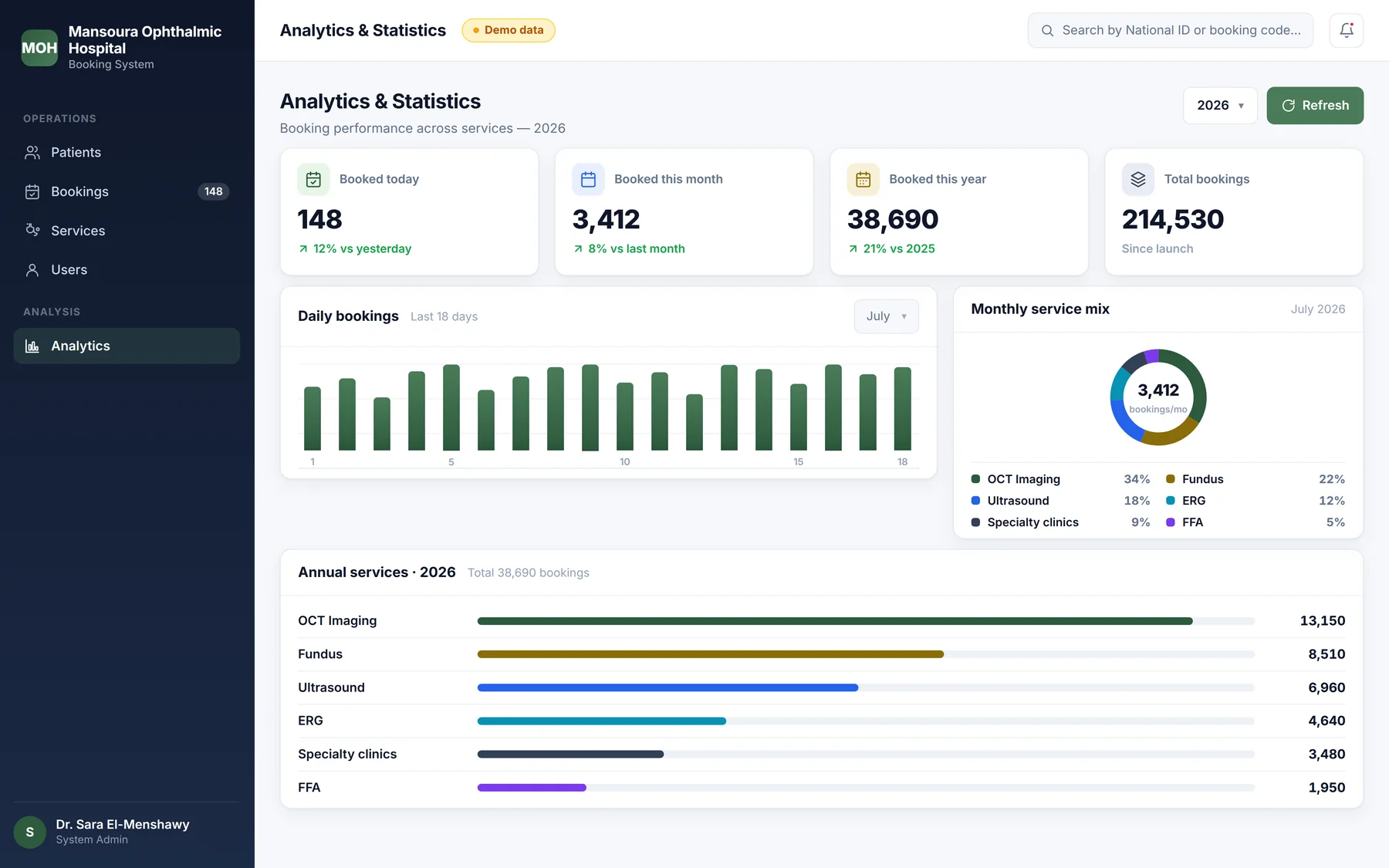Open the notifications bell
1389x868 pixels.
click(1346, 30)
